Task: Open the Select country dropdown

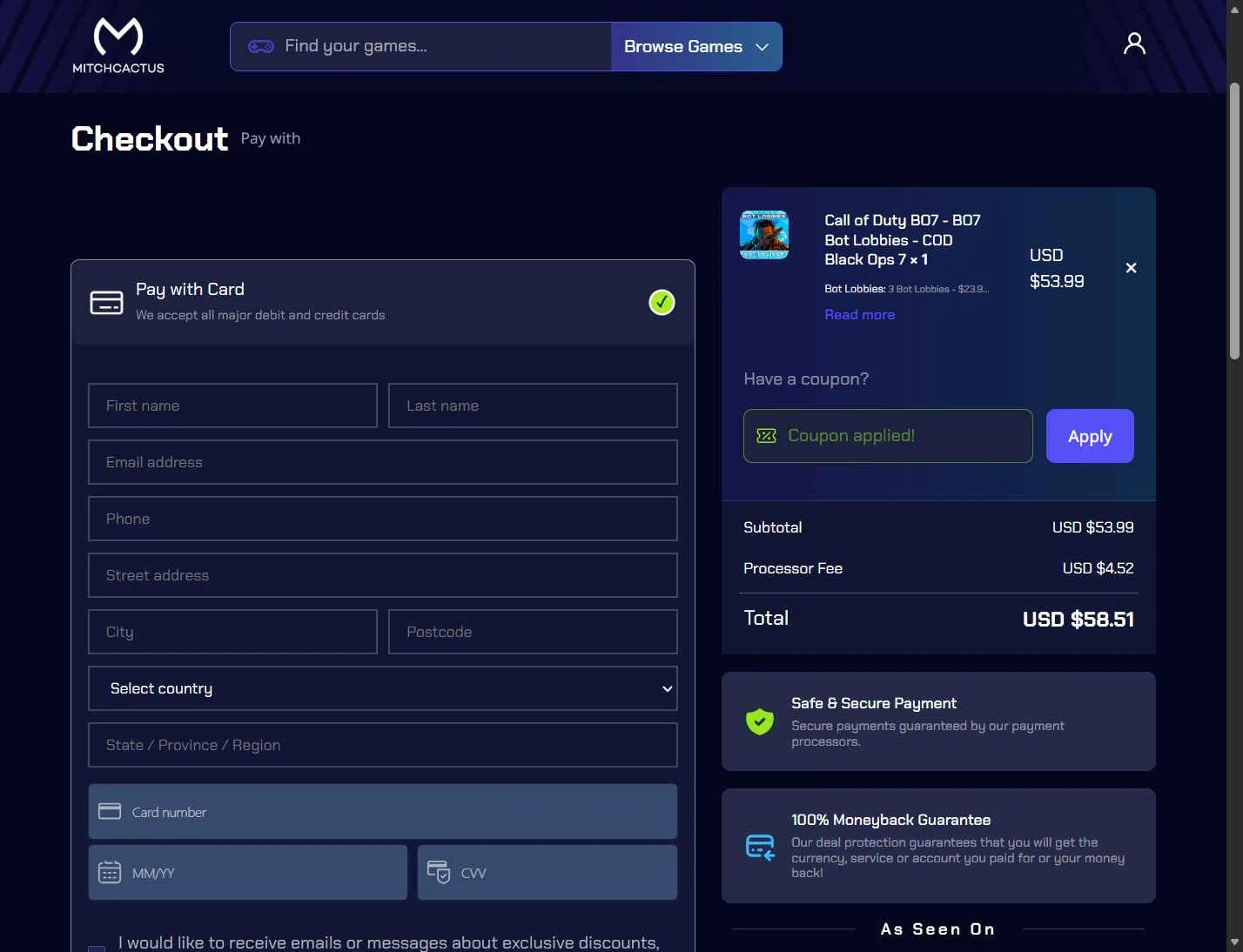Action: coord(383,688)
